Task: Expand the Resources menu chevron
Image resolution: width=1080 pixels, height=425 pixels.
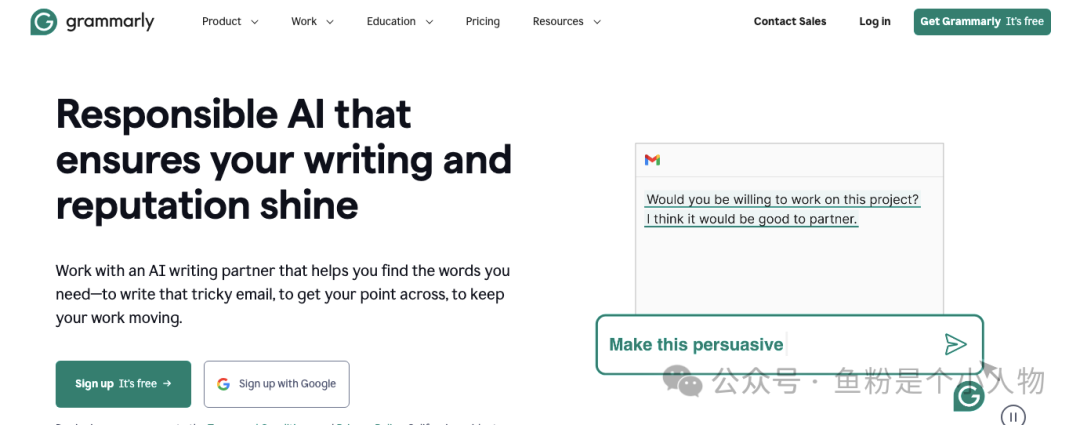Action: coord(596,22)
